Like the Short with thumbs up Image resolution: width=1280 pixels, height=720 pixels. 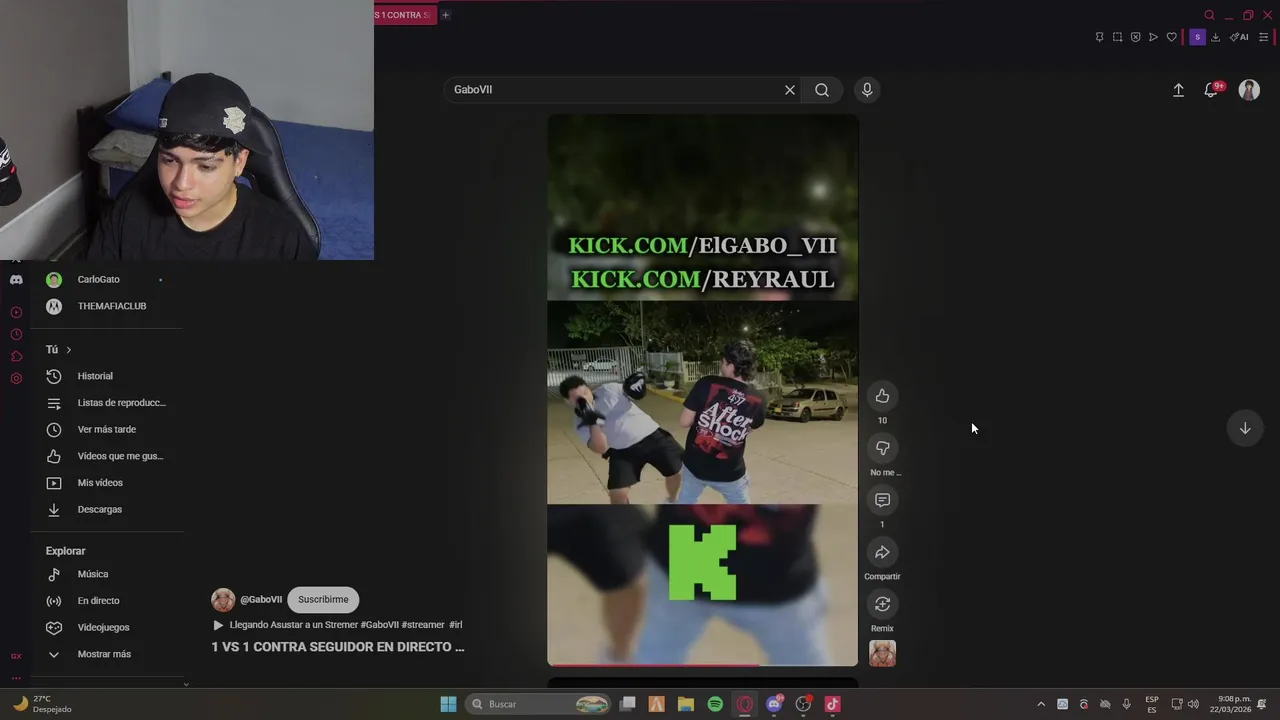tap(882, 396)
